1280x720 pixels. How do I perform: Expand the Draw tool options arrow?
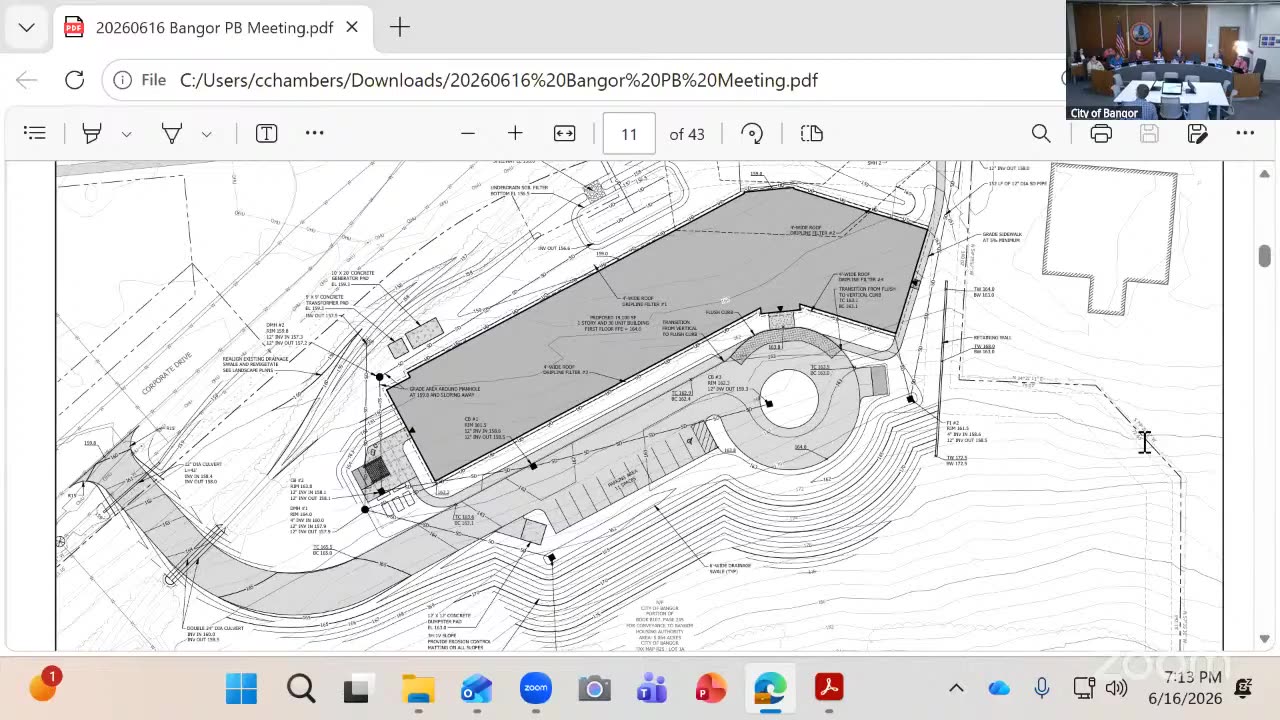click(206, 134)
